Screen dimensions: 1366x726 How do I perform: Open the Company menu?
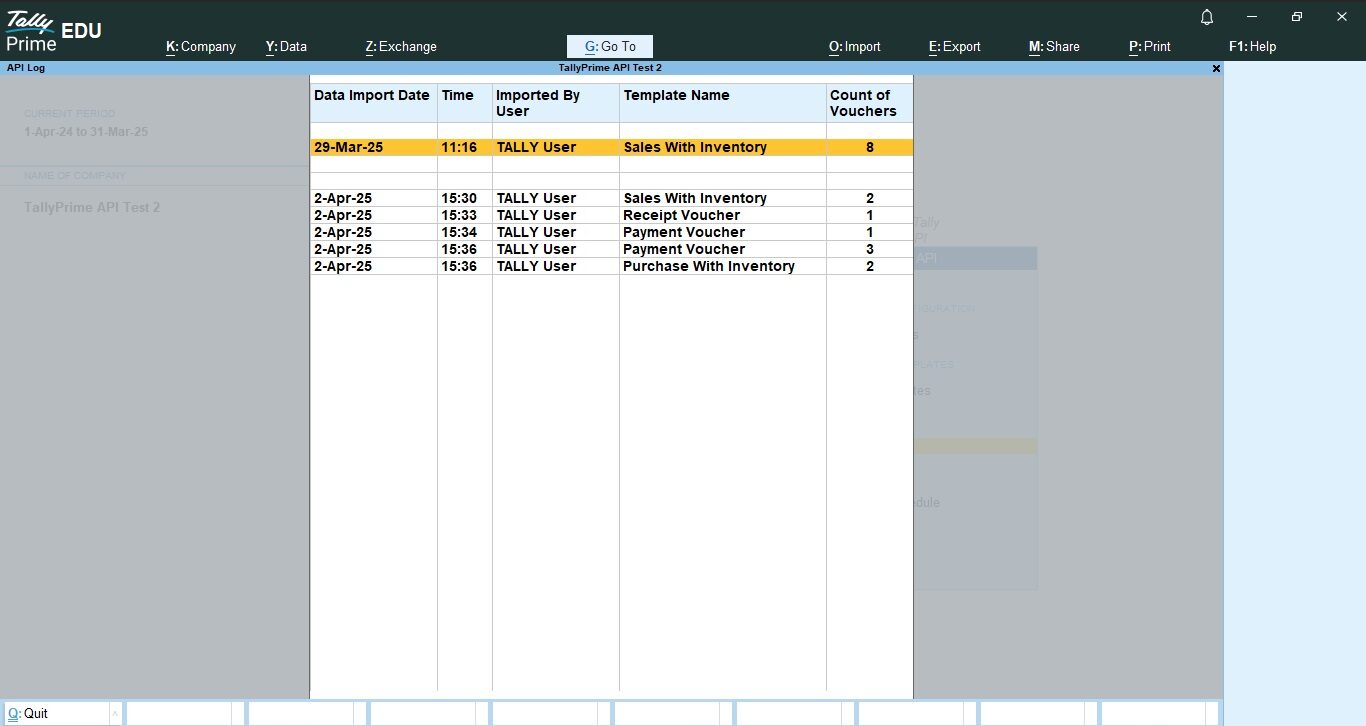tap(201, 46)
